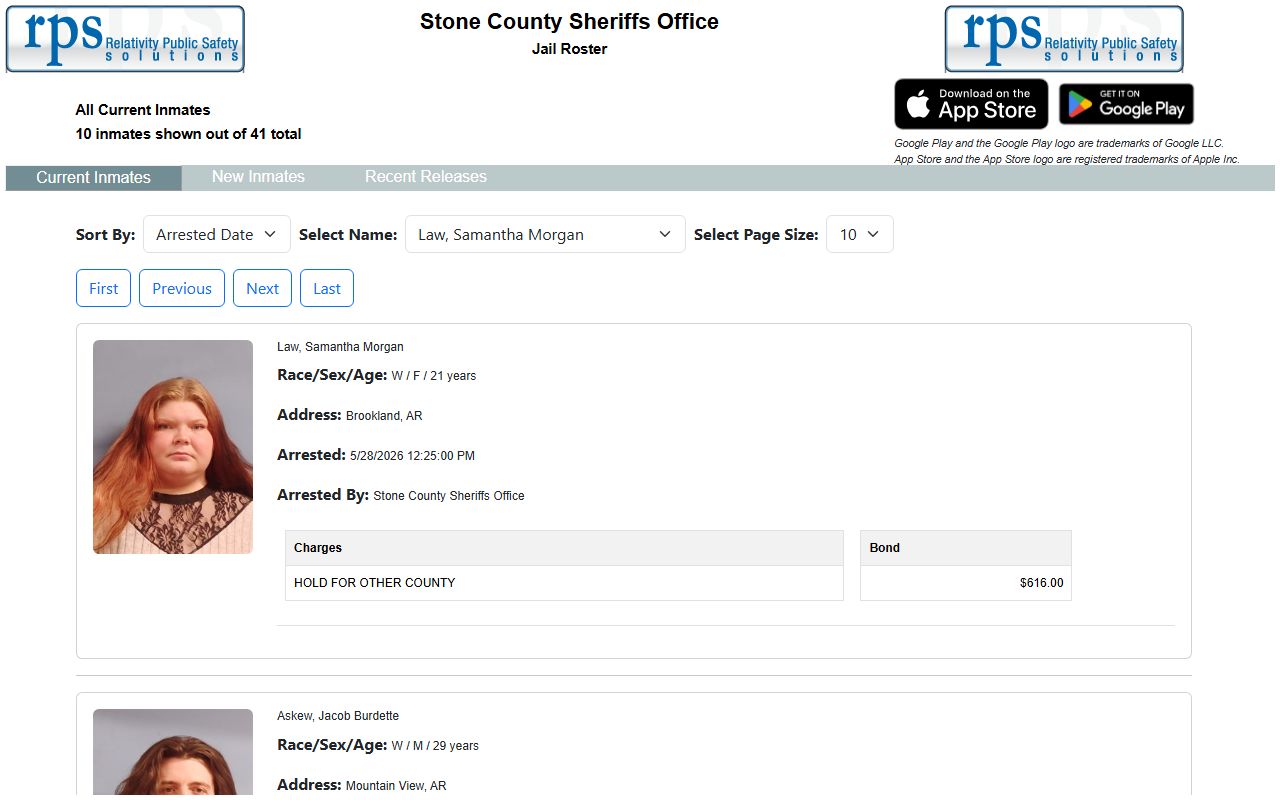Click the Next page button

point(262,288)
